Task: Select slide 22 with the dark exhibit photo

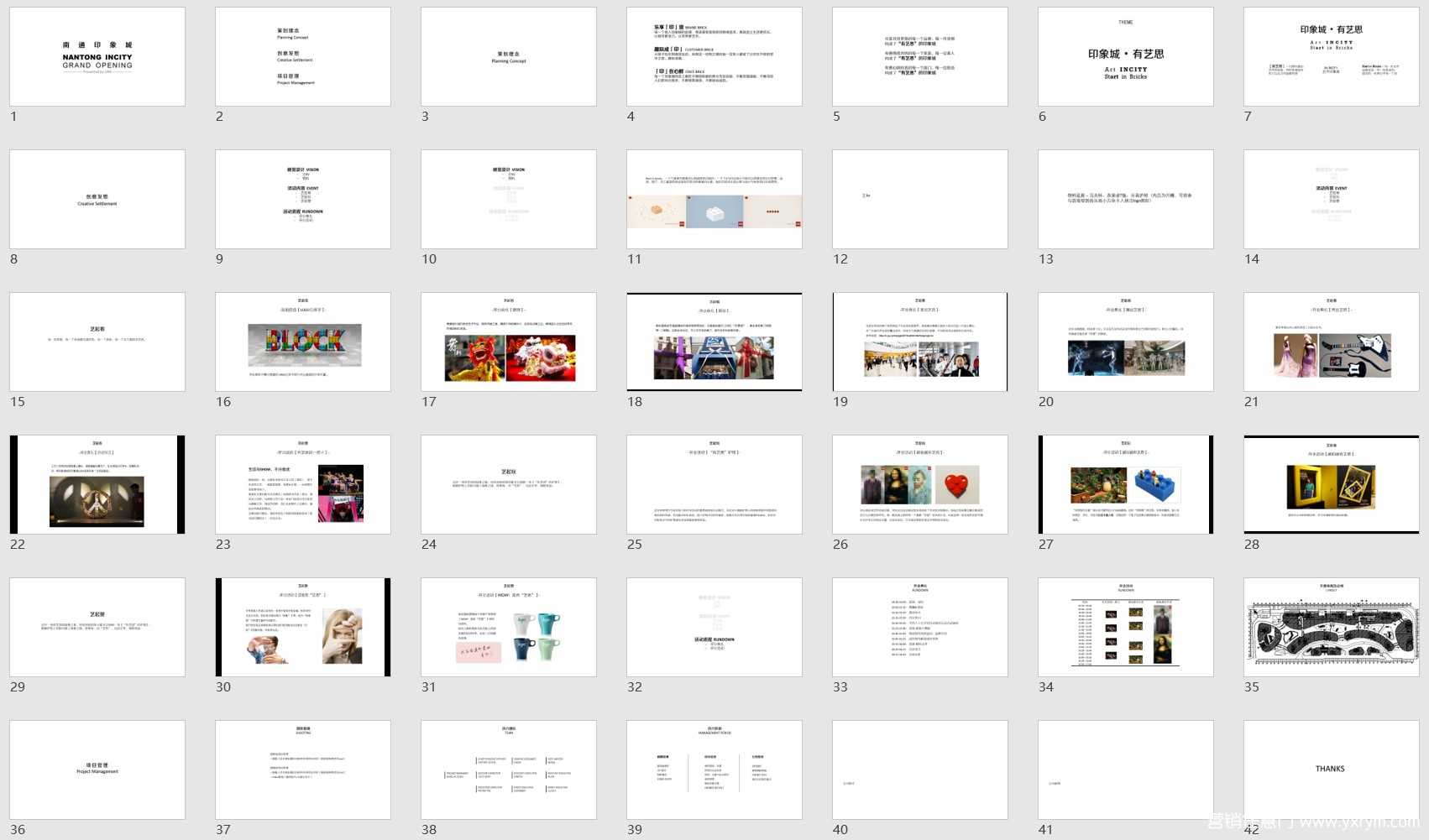Action: click(x=97, y=485)
